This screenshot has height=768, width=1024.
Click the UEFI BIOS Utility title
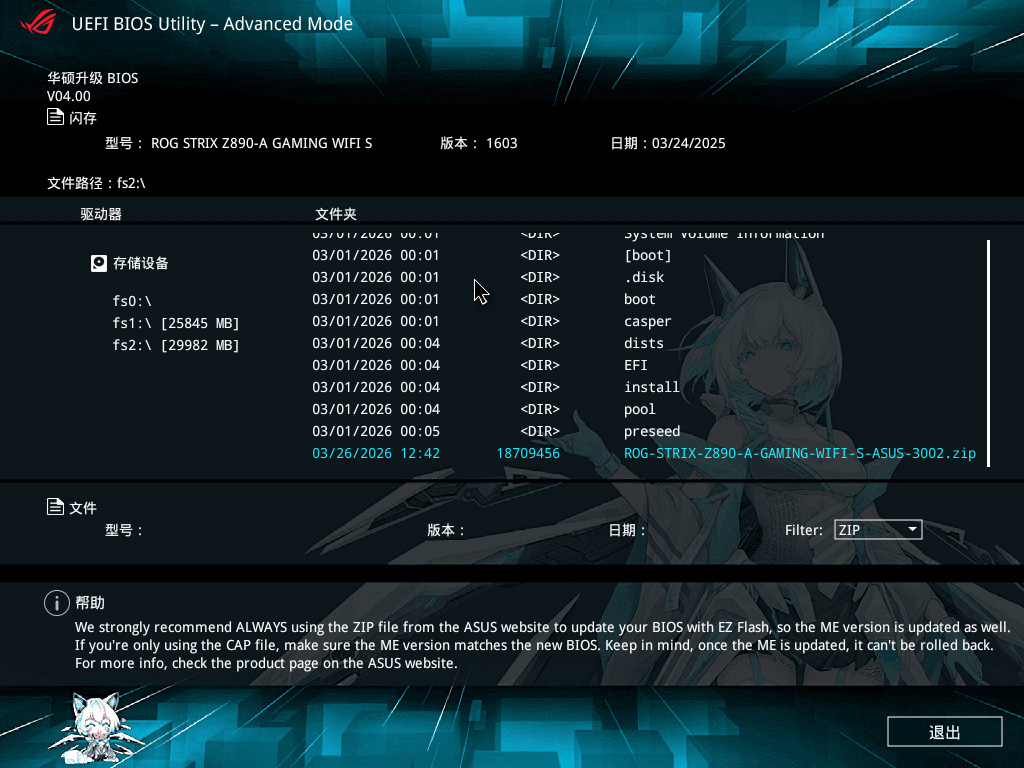(212, 24)
